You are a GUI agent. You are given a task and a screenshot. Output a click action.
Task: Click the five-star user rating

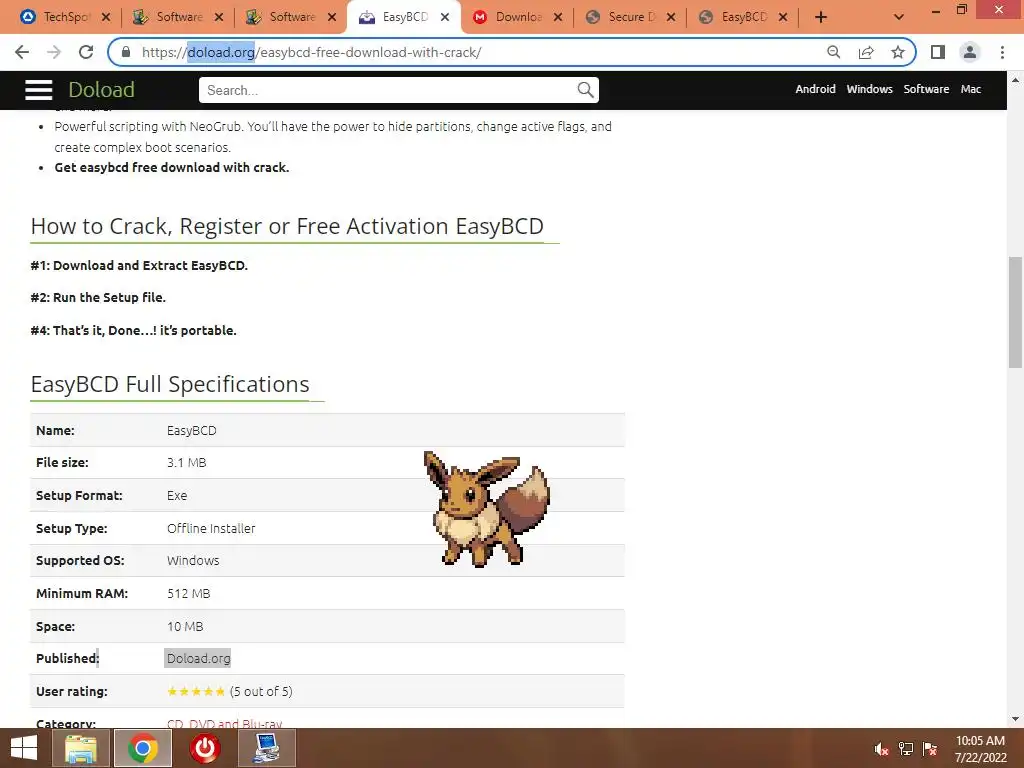(196, 691)
